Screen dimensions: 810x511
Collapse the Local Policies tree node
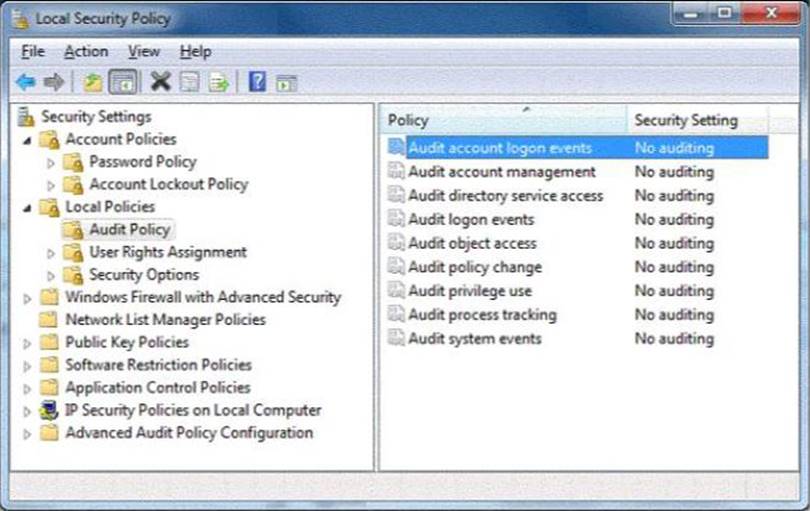coord(28,208)
